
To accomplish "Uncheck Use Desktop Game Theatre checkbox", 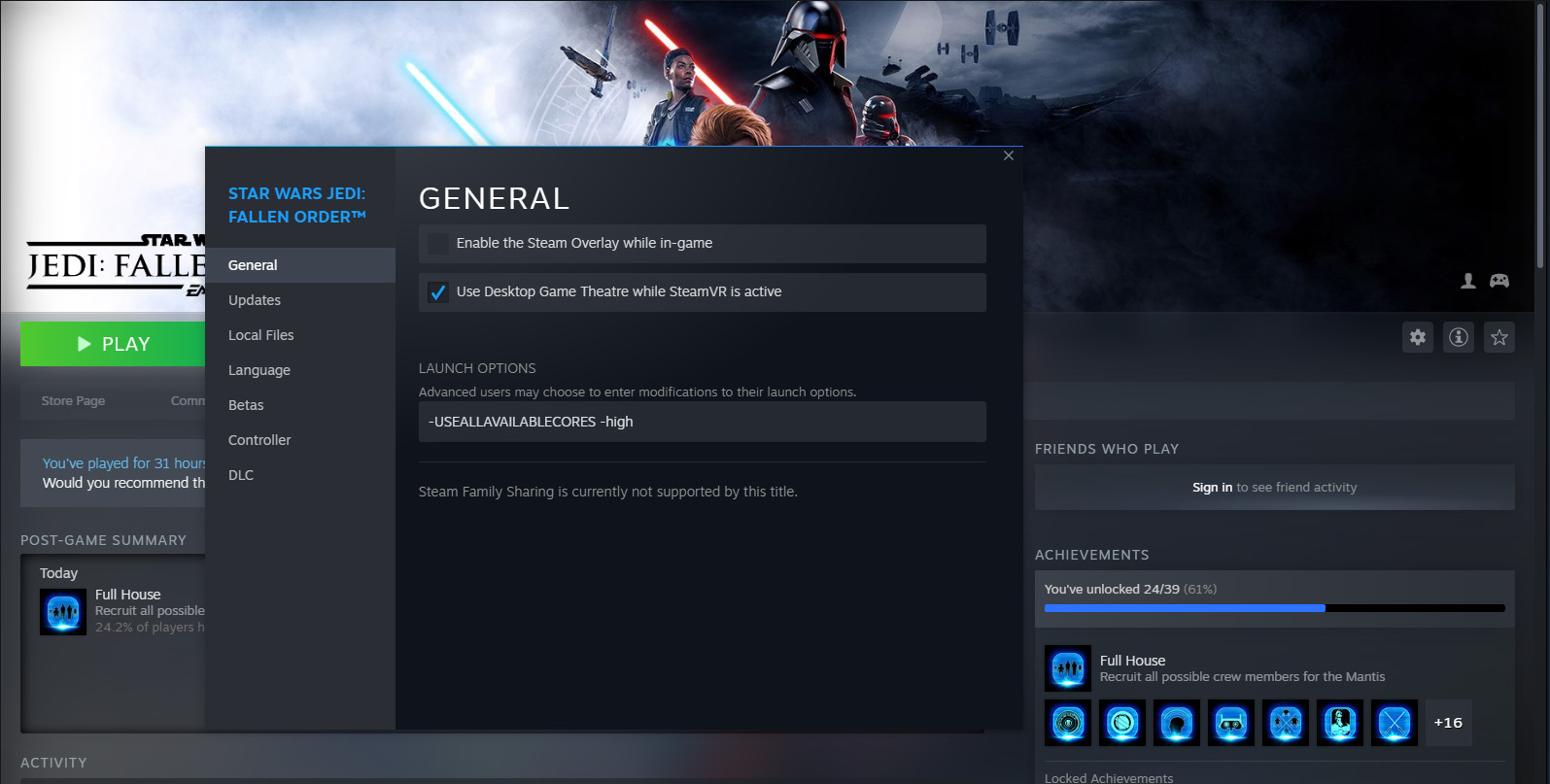I will [x=438, y=292].
